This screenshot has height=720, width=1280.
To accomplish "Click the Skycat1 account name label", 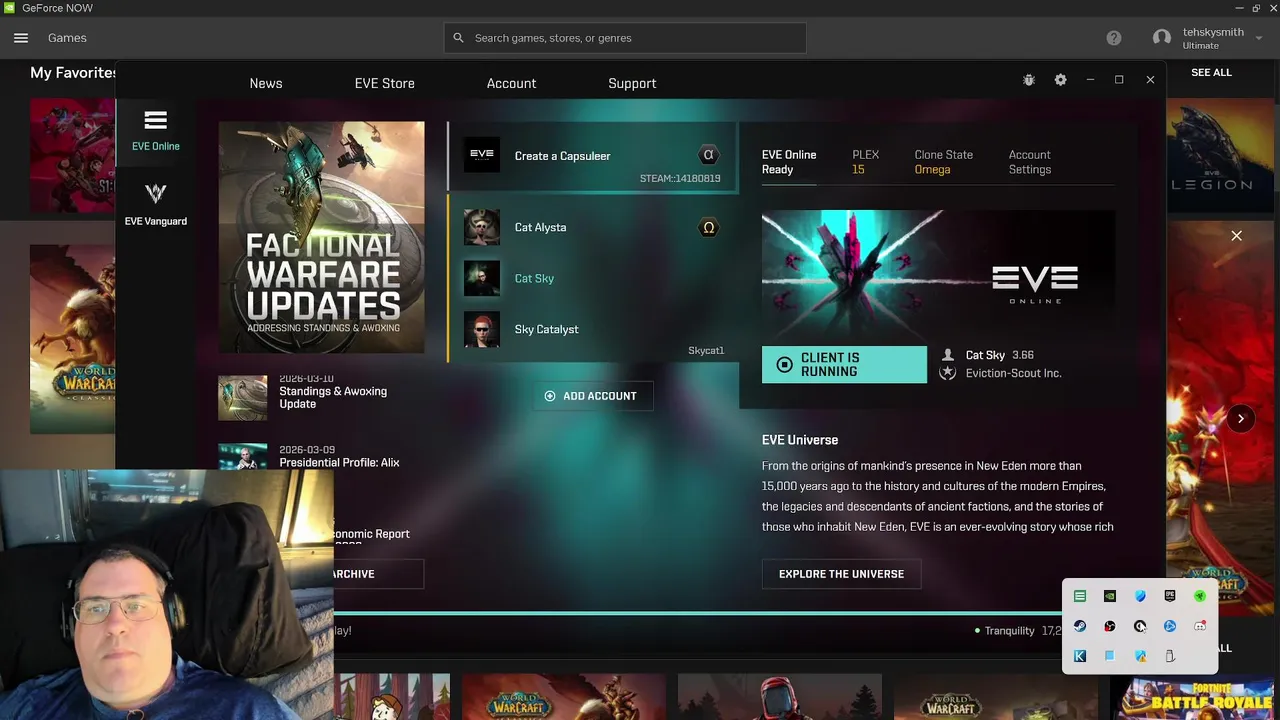I will pyautogui.click(x=706, y=351).
